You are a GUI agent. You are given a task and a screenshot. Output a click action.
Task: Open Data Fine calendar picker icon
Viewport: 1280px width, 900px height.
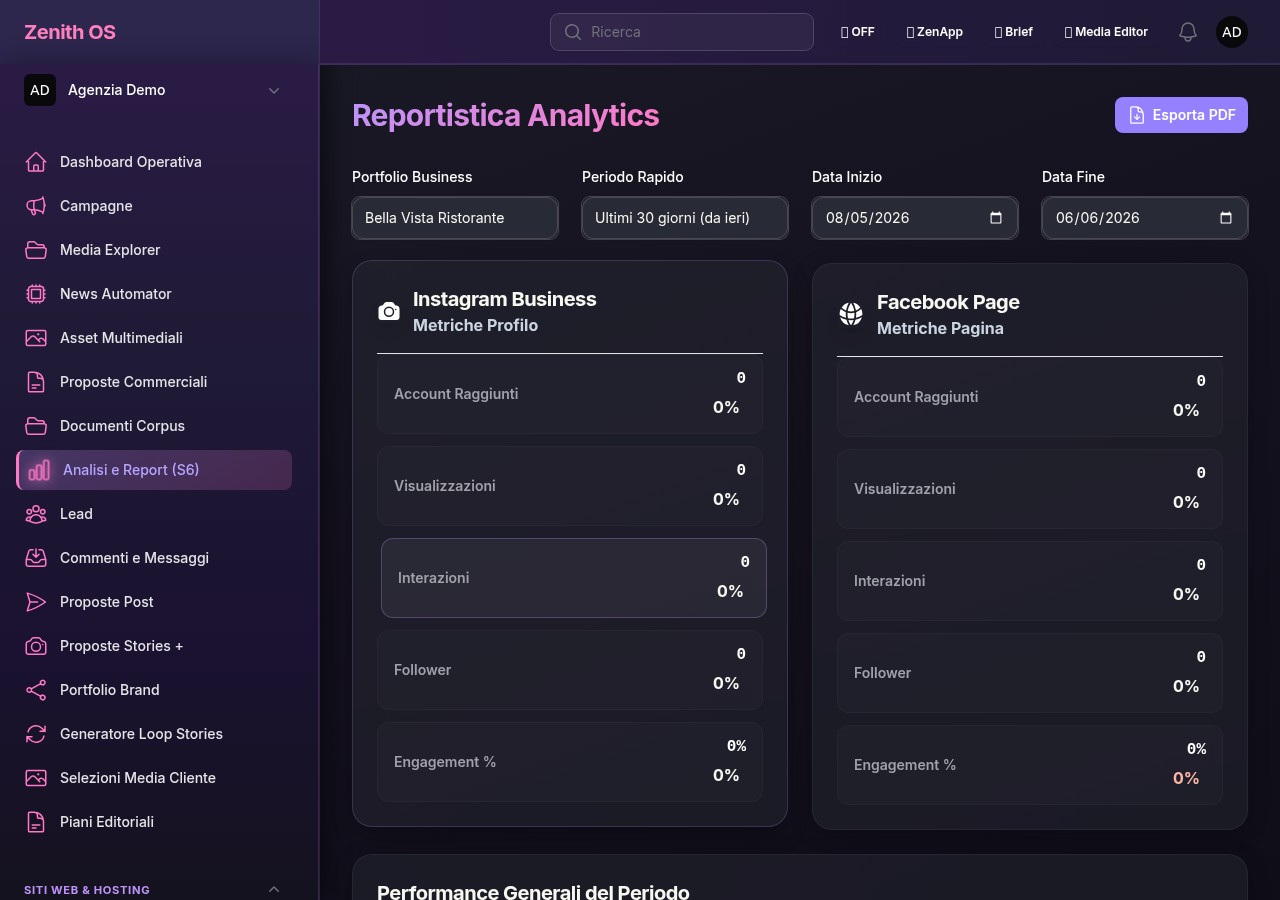pos(1226,218)
